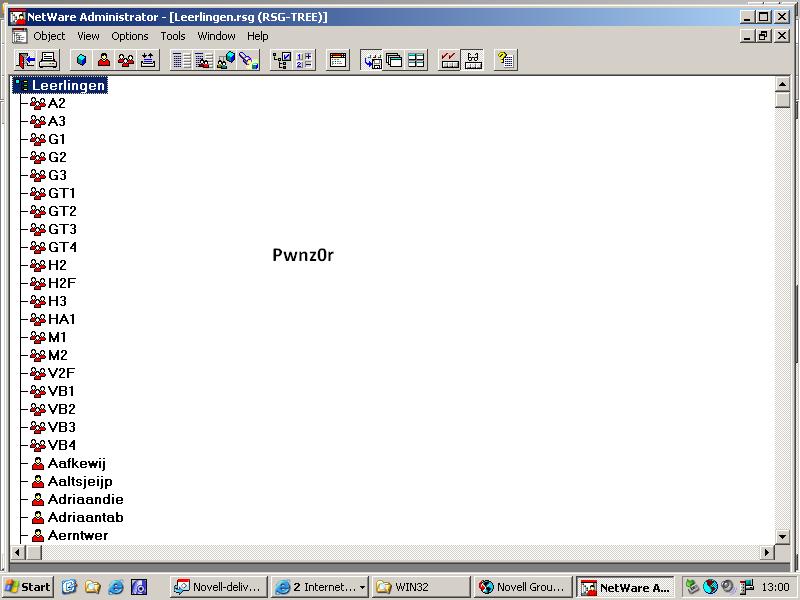This screenshot has width=800, height=600.
Task: Select the G3 group
Action: pyautogui.click(x=57, y=176)
